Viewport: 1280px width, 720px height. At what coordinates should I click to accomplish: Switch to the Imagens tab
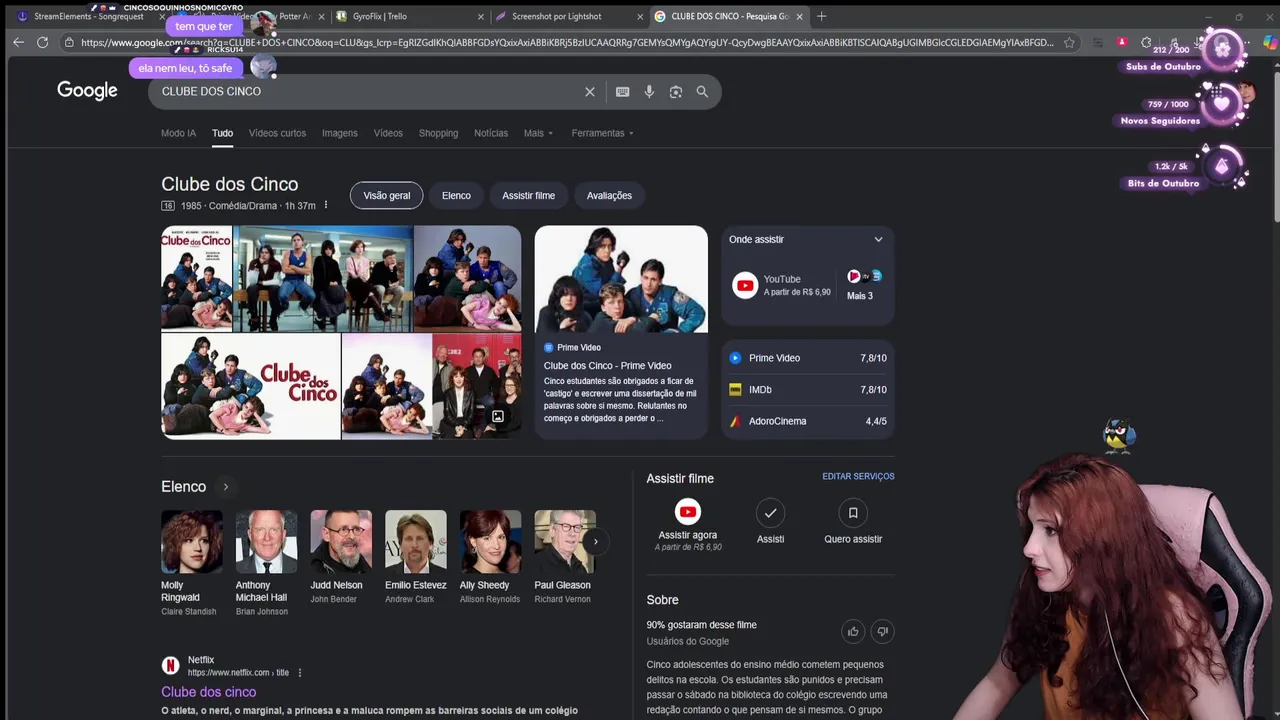(340, 133)
